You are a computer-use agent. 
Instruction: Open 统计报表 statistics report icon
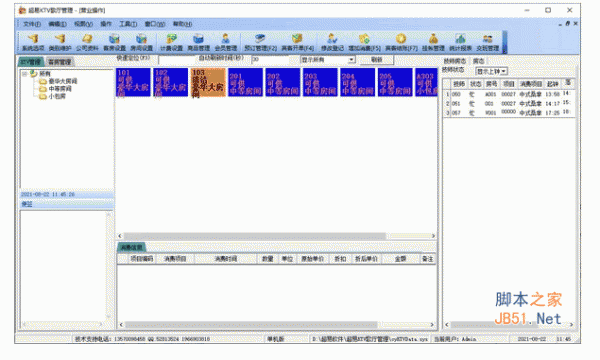460,42
